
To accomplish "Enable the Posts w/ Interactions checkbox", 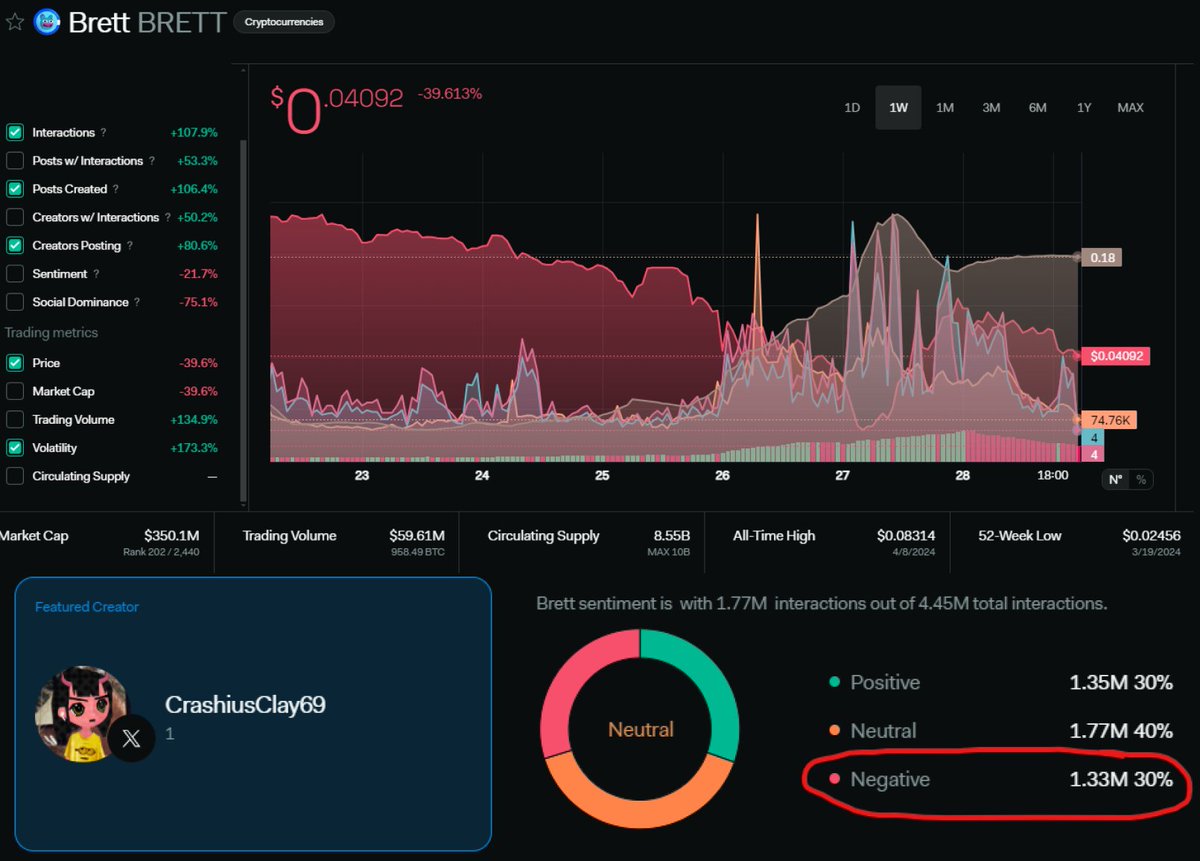I will (15, 160).
